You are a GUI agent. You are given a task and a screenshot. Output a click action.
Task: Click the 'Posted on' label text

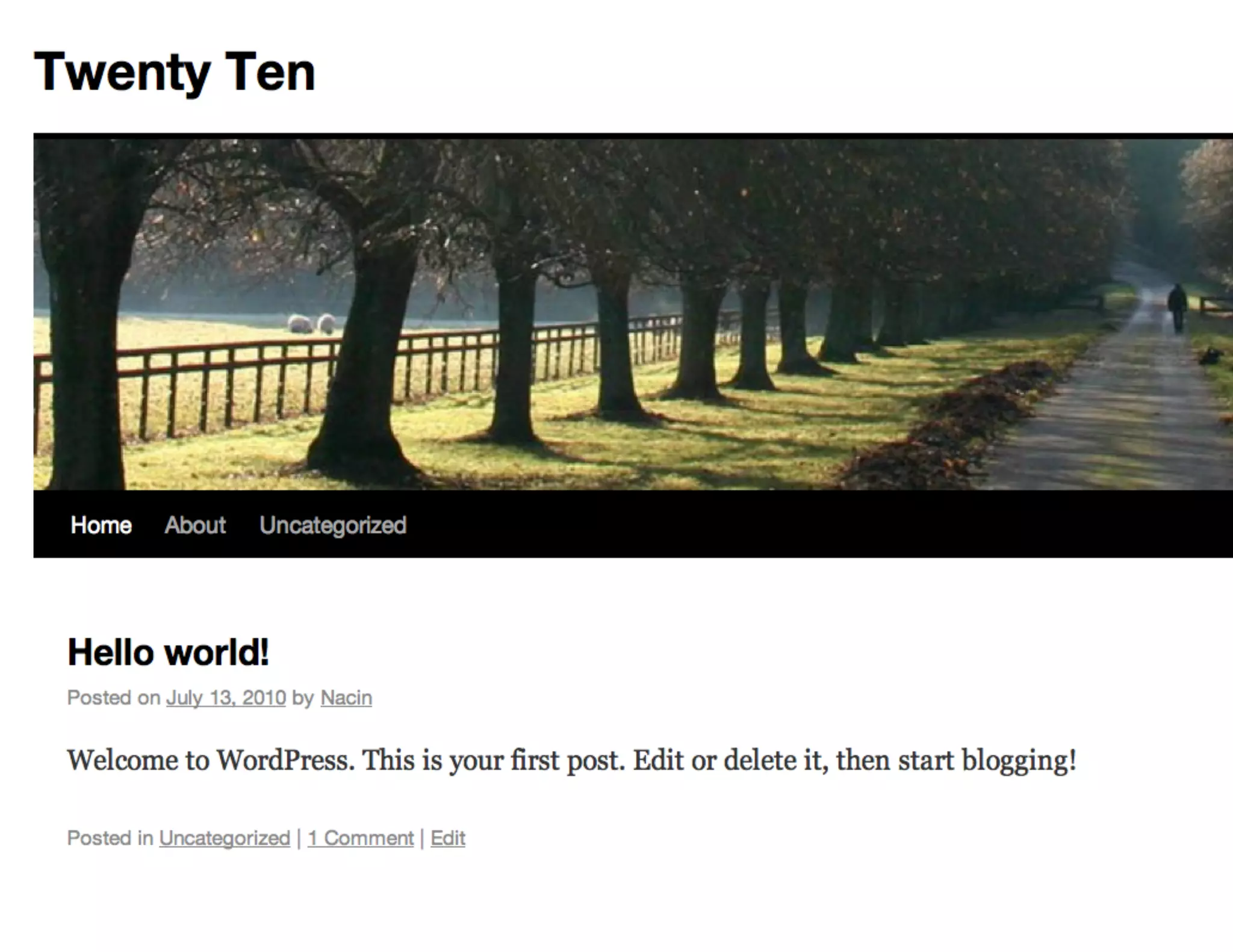click(x=114, y=698)
